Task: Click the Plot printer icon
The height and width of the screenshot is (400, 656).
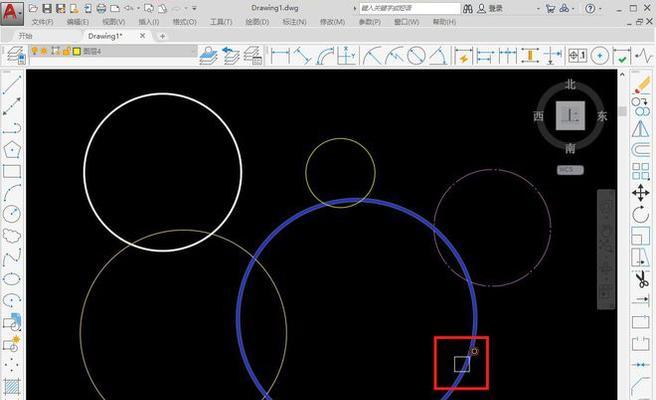Action: click(x=101, y=8)
